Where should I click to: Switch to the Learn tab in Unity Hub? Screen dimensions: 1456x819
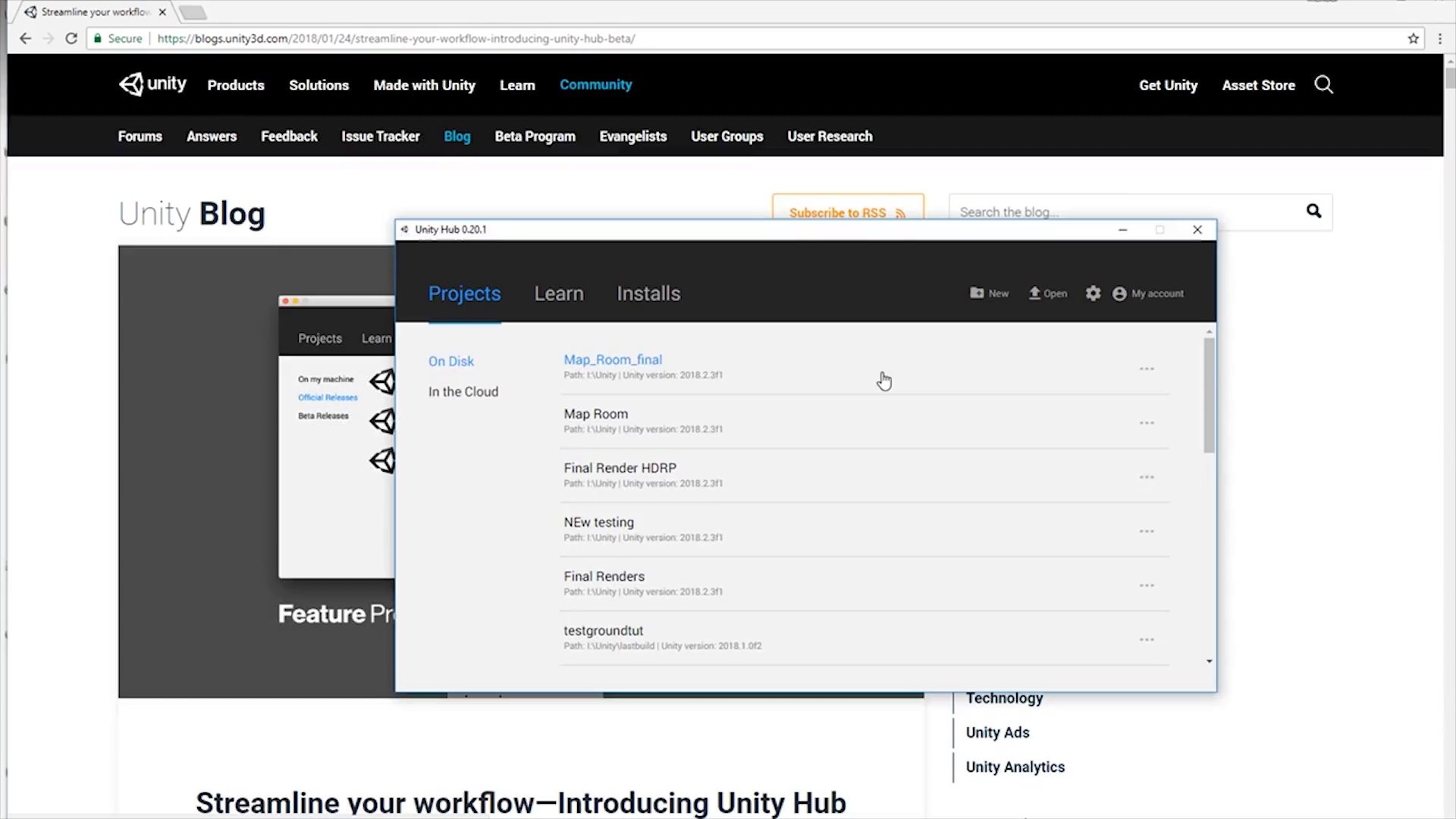559,293
